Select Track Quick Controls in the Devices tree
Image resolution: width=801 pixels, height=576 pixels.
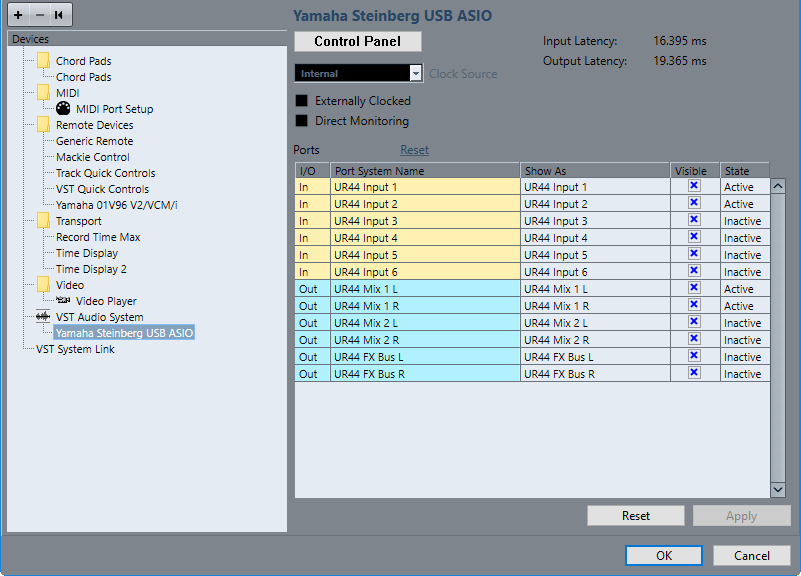106,173
